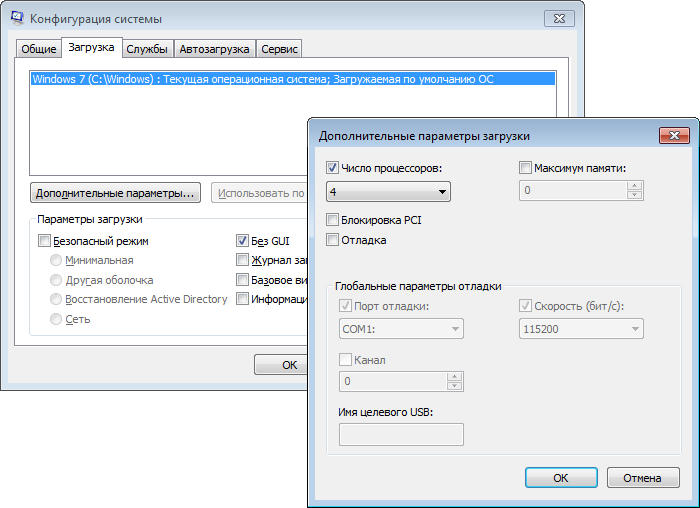Viewport: 700px width, 508px height.
Task: Click the Отмена button
Action: (x=643, y=478)
